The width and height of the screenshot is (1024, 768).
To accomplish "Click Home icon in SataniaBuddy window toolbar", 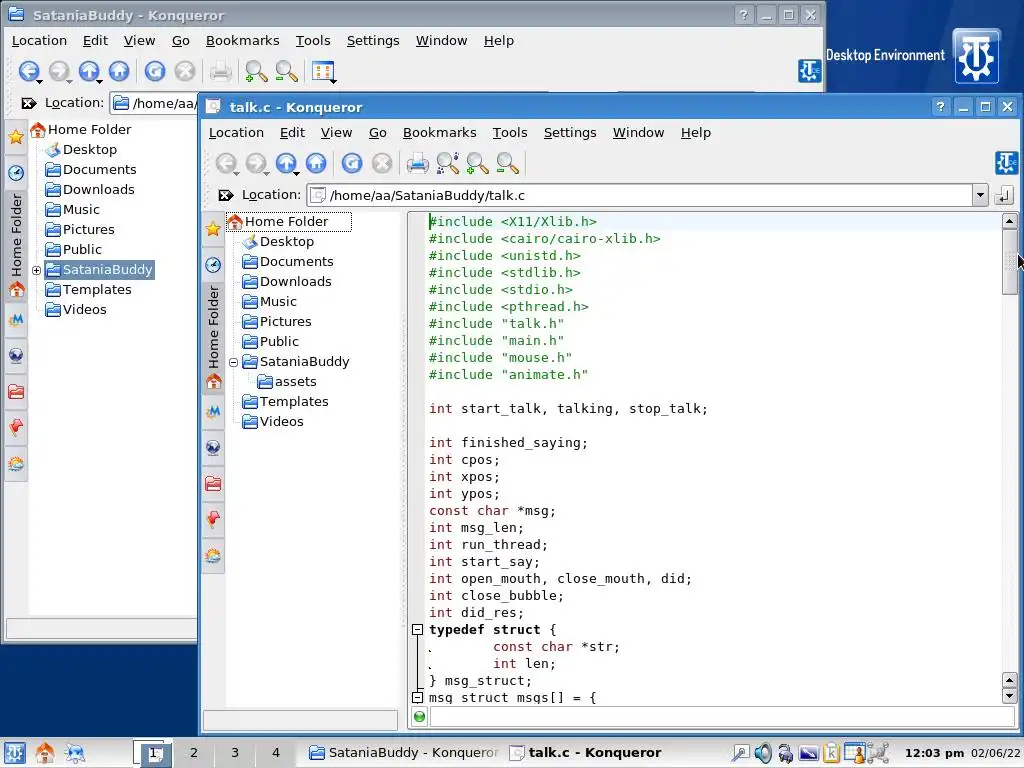I will click(119, 71).
